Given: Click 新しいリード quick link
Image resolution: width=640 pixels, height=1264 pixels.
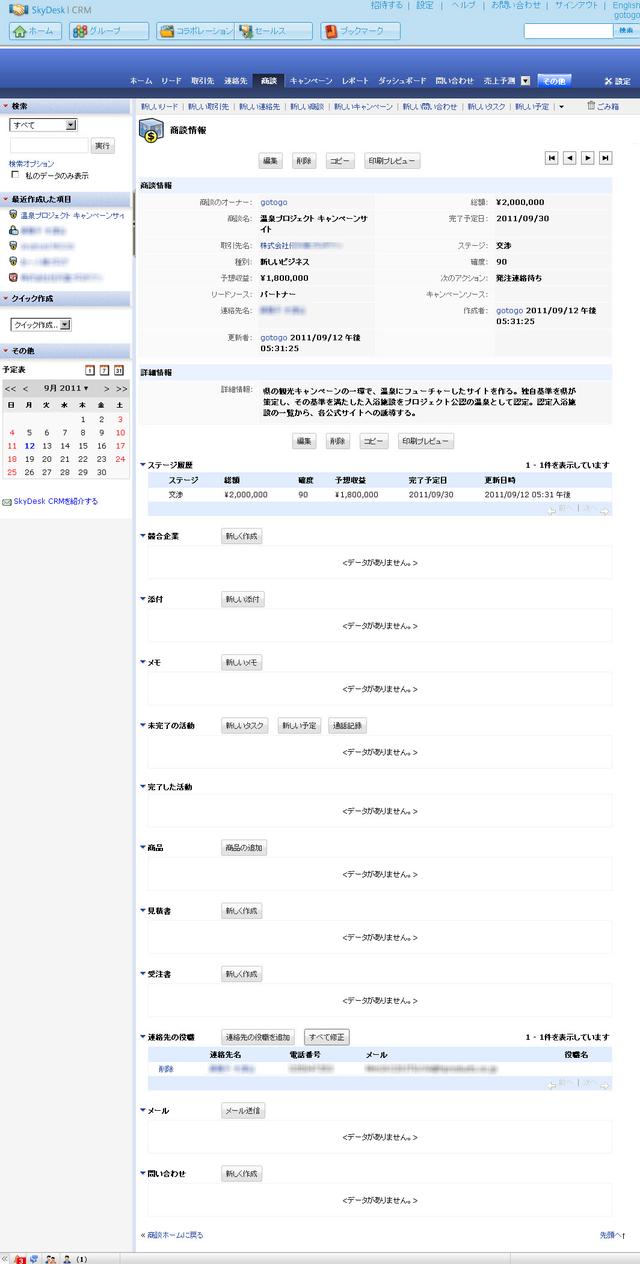Looking at the screenshot, I should pos(160,106).
